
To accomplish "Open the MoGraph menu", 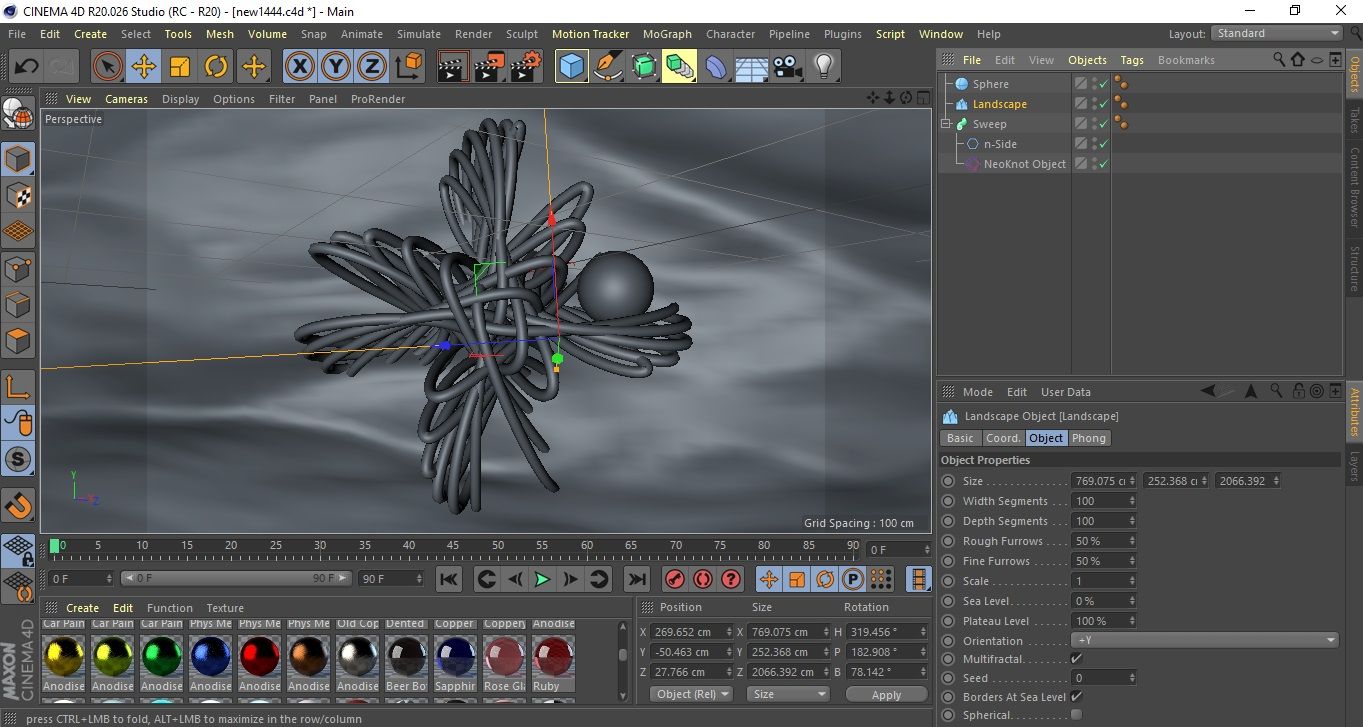I will [667, 34].
